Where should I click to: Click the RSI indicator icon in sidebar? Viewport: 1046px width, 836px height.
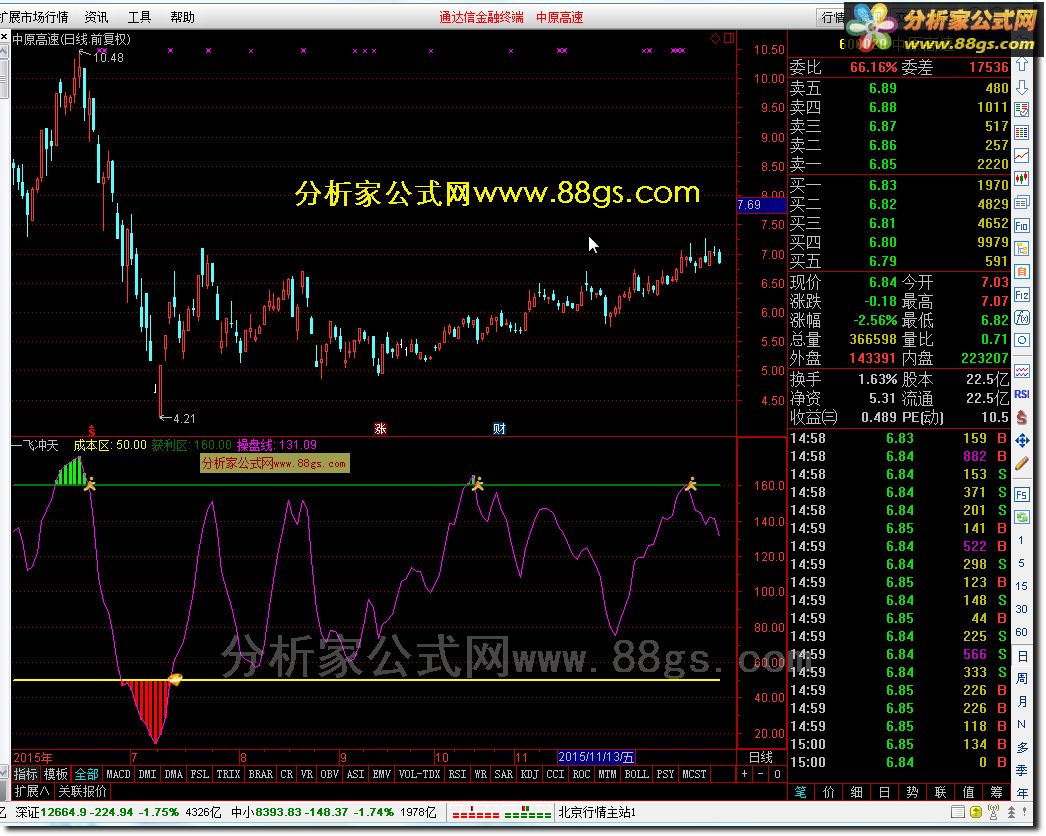pos(1021,394)
